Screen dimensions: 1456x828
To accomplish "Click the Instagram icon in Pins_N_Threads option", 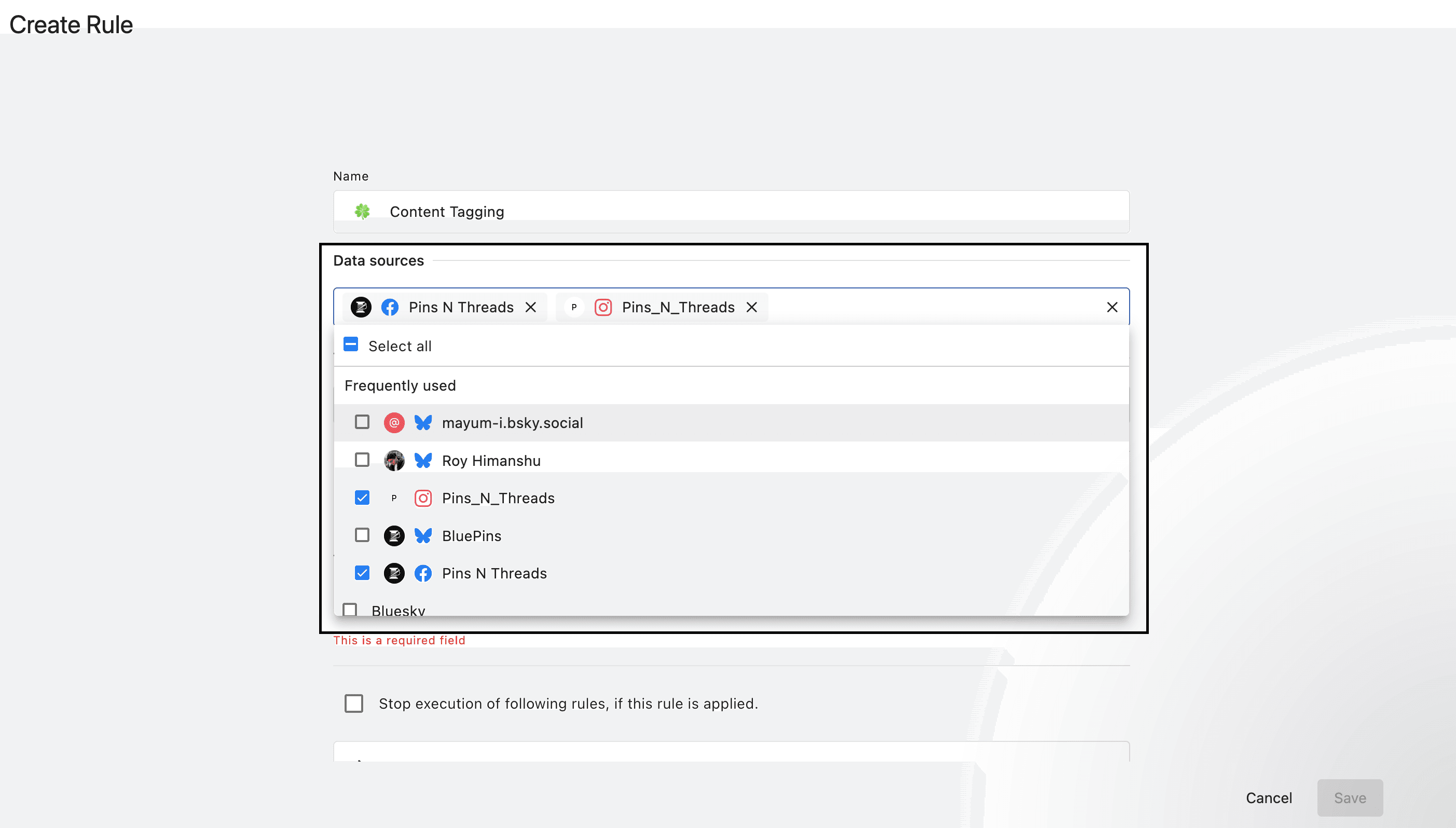I will 422,498.
